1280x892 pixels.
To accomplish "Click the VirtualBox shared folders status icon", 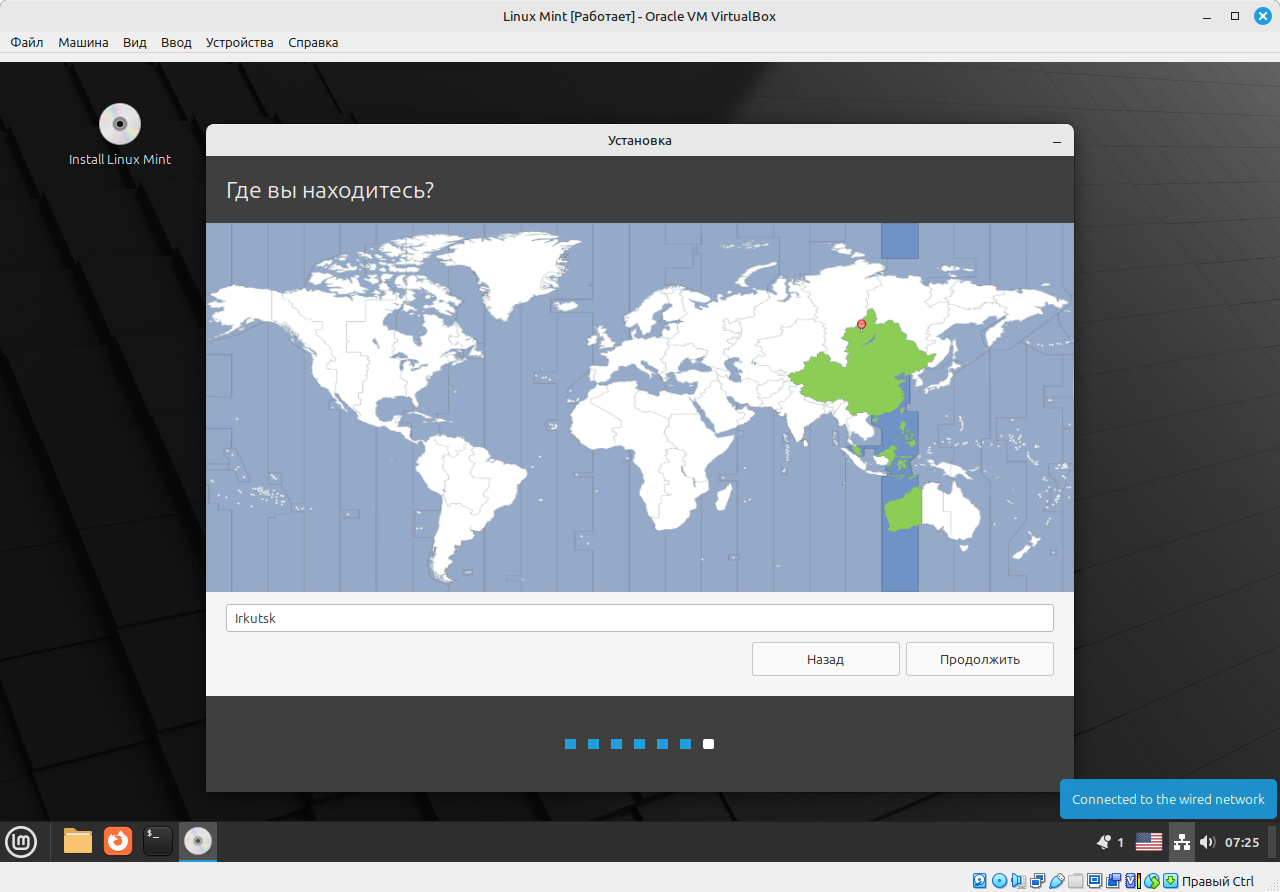I will click(x=1075, y=881).
